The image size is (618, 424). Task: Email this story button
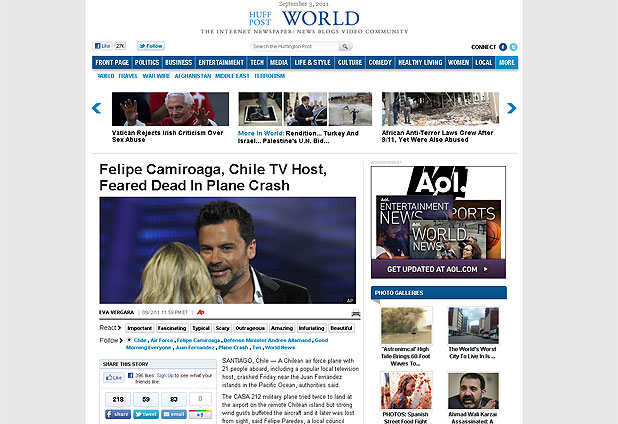click(x=174, y=414)
